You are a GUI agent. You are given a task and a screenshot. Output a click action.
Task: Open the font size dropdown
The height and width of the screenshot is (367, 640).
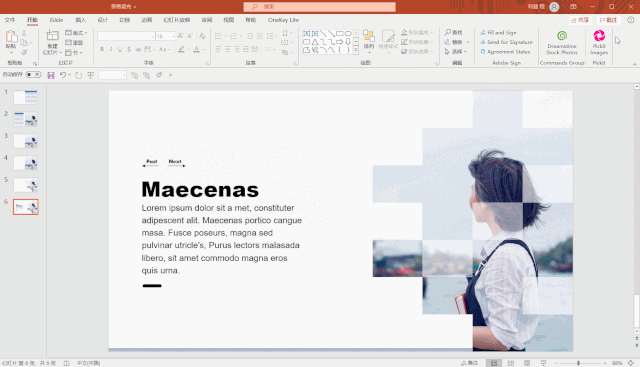[x=173, y=36]
